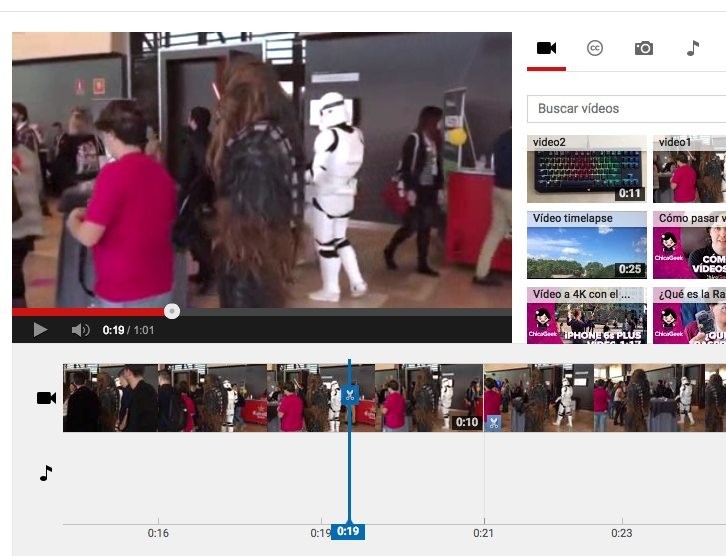Select first clip with 0:10 duration label
The image size is (726, 556).
pyautogui.click(x=273, y=398)
